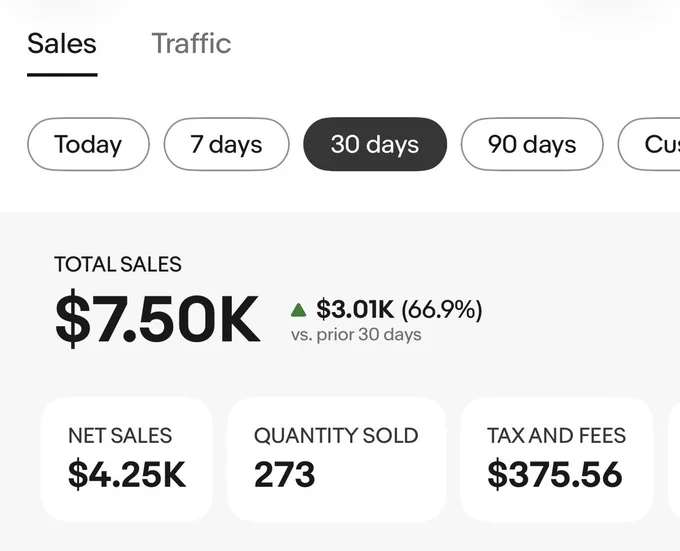Click the active 30 days filter pill

[x=375, y=144]
